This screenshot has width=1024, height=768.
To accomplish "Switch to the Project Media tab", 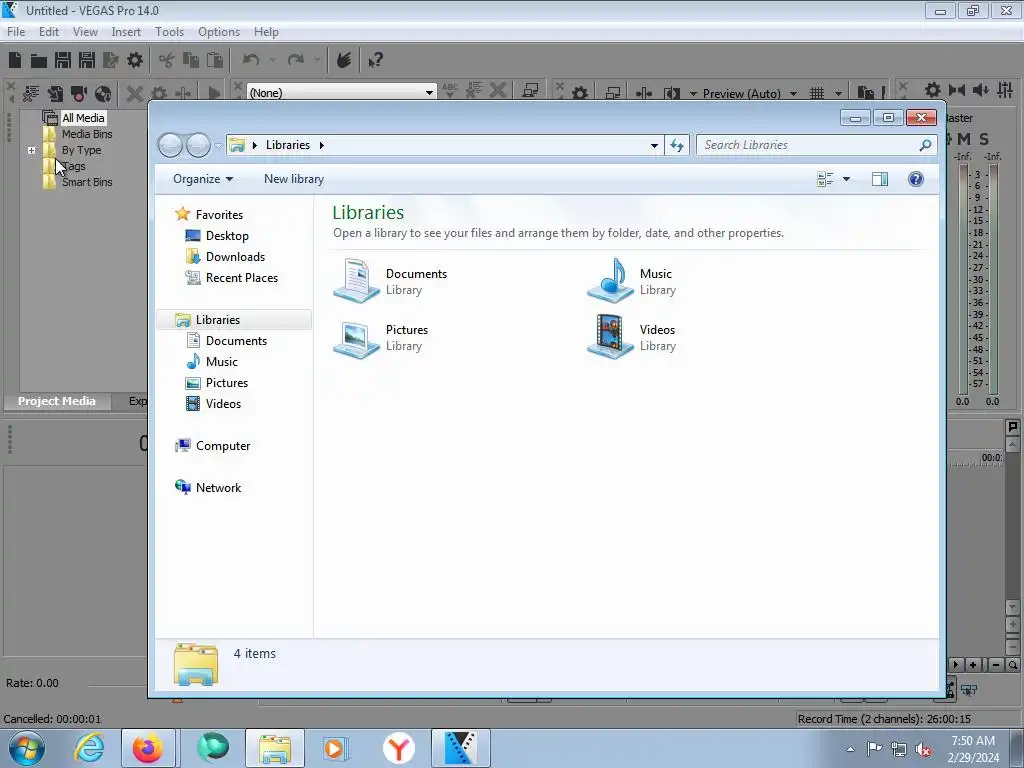I will pos(56,401).
